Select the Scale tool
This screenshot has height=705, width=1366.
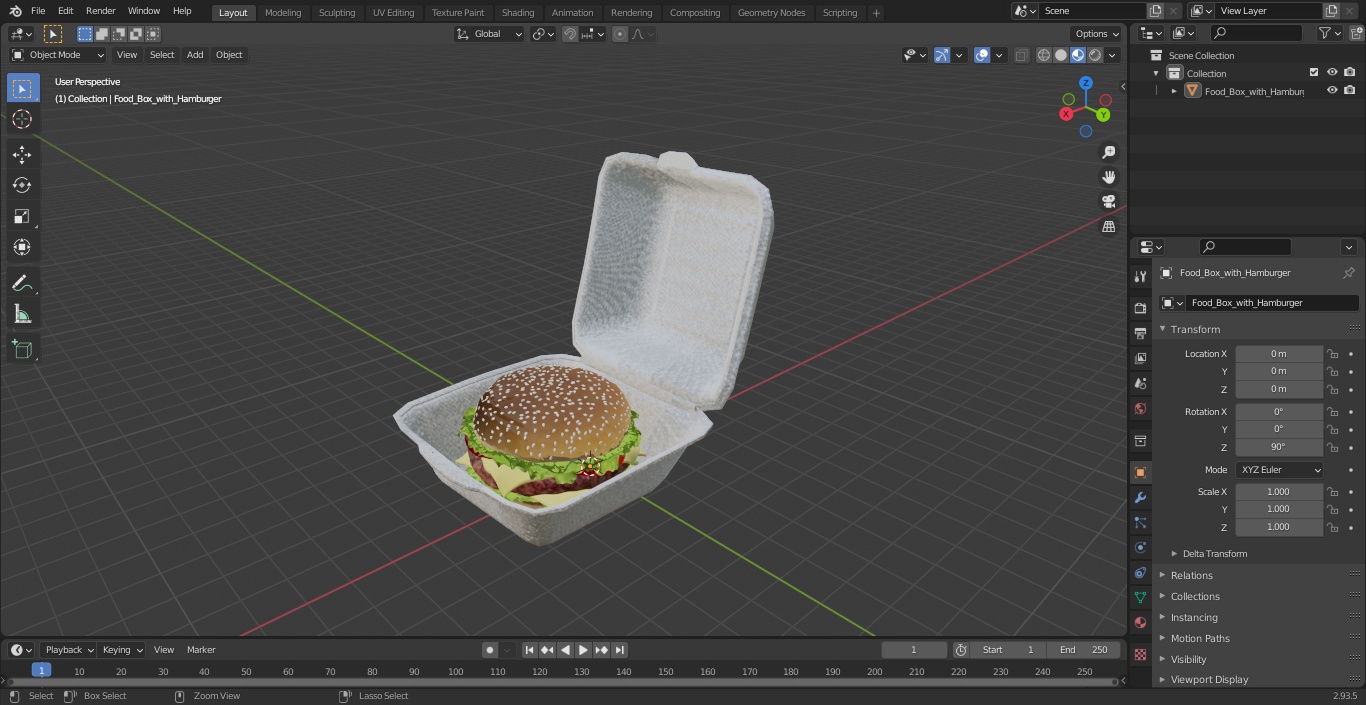click(22, 216)
